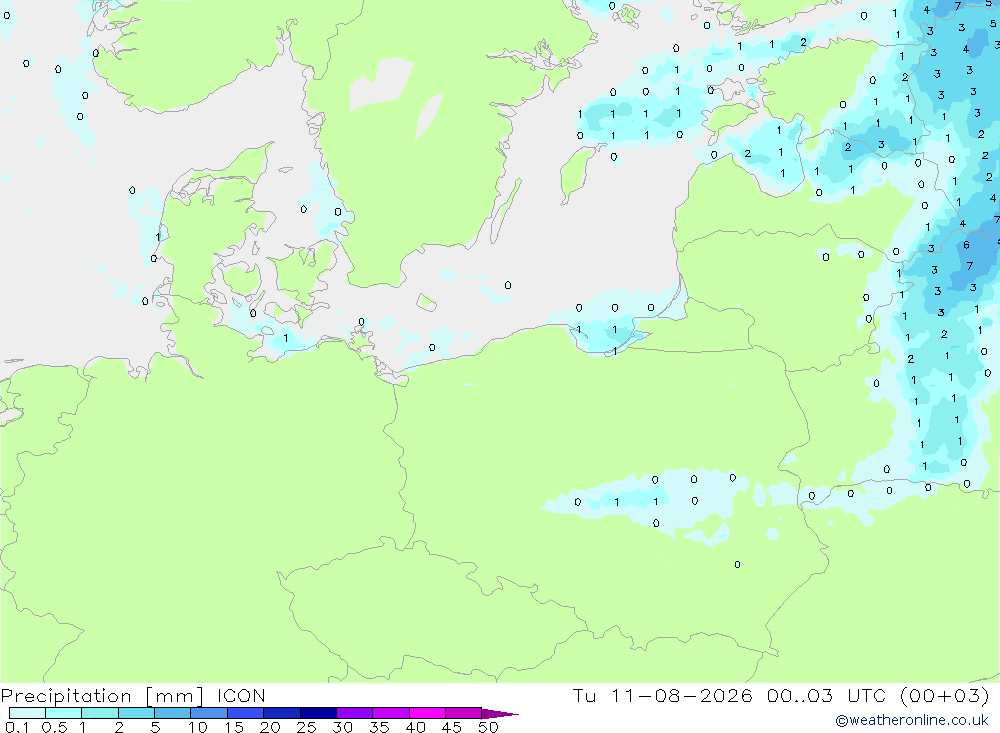Pick the 10–15 mm legend color swatch
Image resolution: width=1000 pixels, height=733 pixels.
(209, 713)
